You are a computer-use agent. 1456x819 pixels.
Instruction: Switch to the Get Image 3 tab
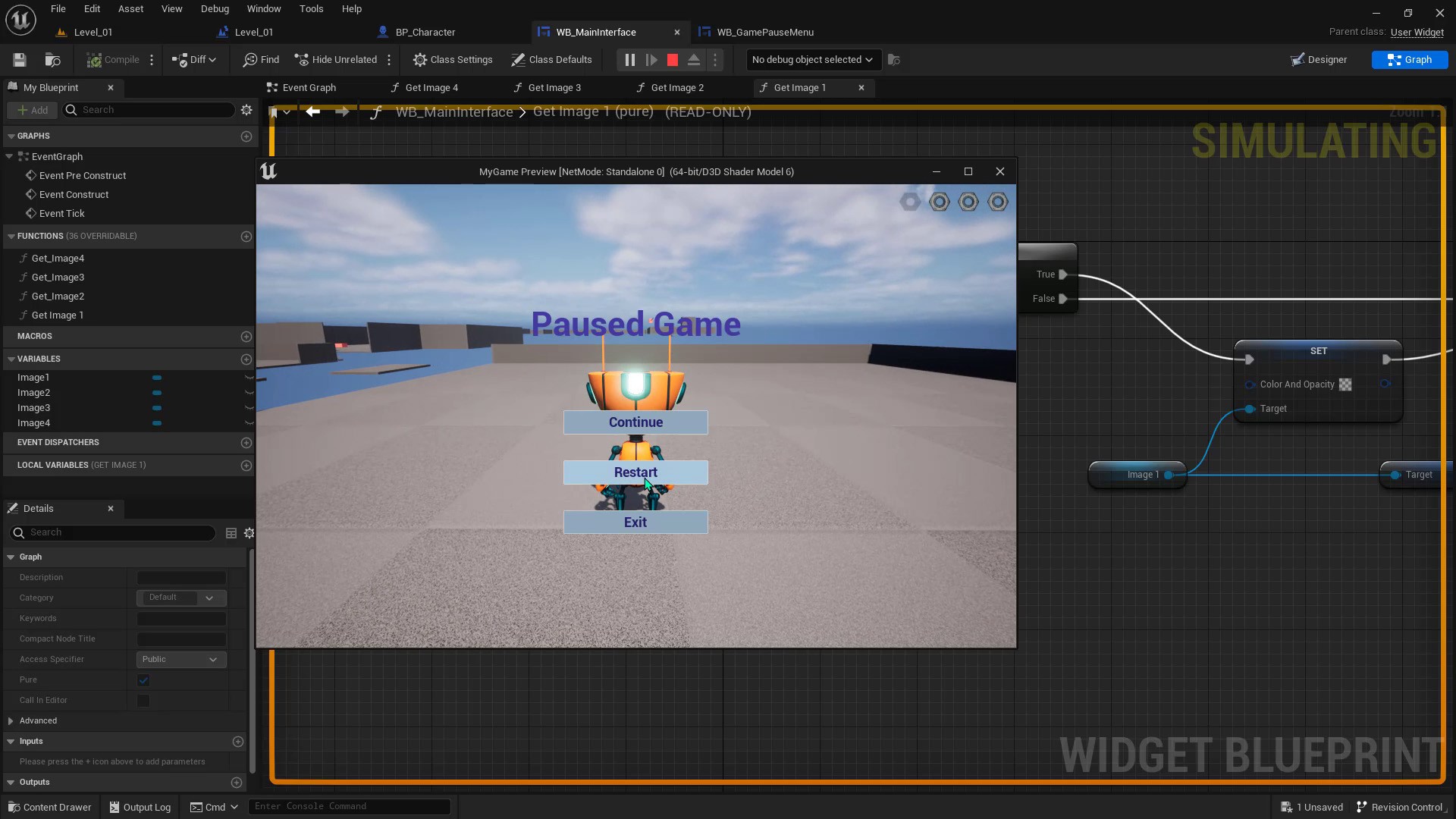[x=554, y=88]
